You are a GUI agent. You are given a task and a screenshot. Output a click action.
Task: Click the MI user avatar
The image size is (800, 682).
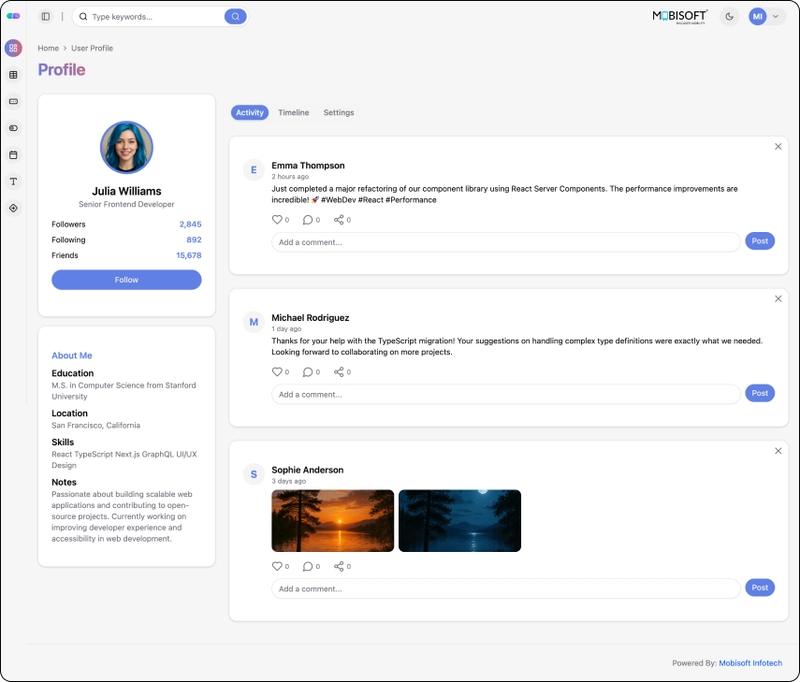(x=757, y=16)
